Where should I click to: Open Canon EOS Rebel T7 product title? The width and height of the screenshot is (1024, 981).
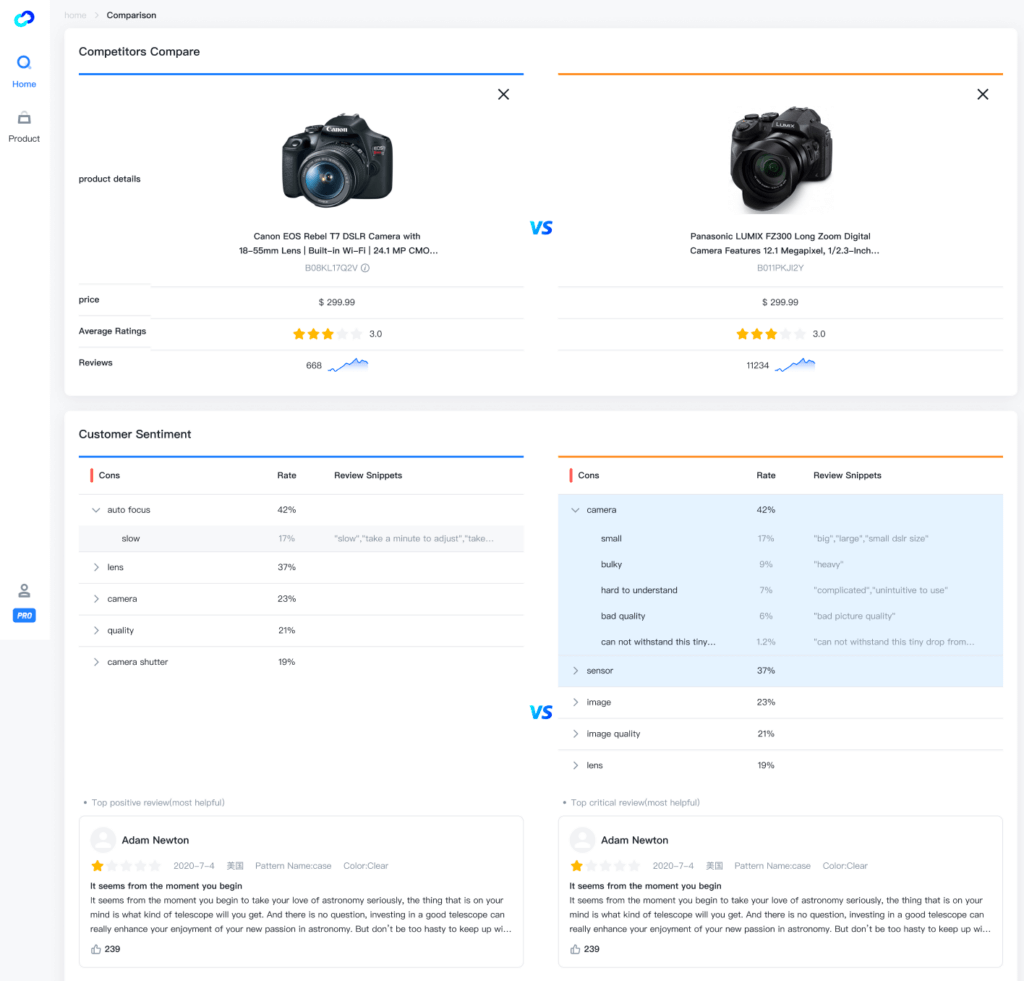337,243
